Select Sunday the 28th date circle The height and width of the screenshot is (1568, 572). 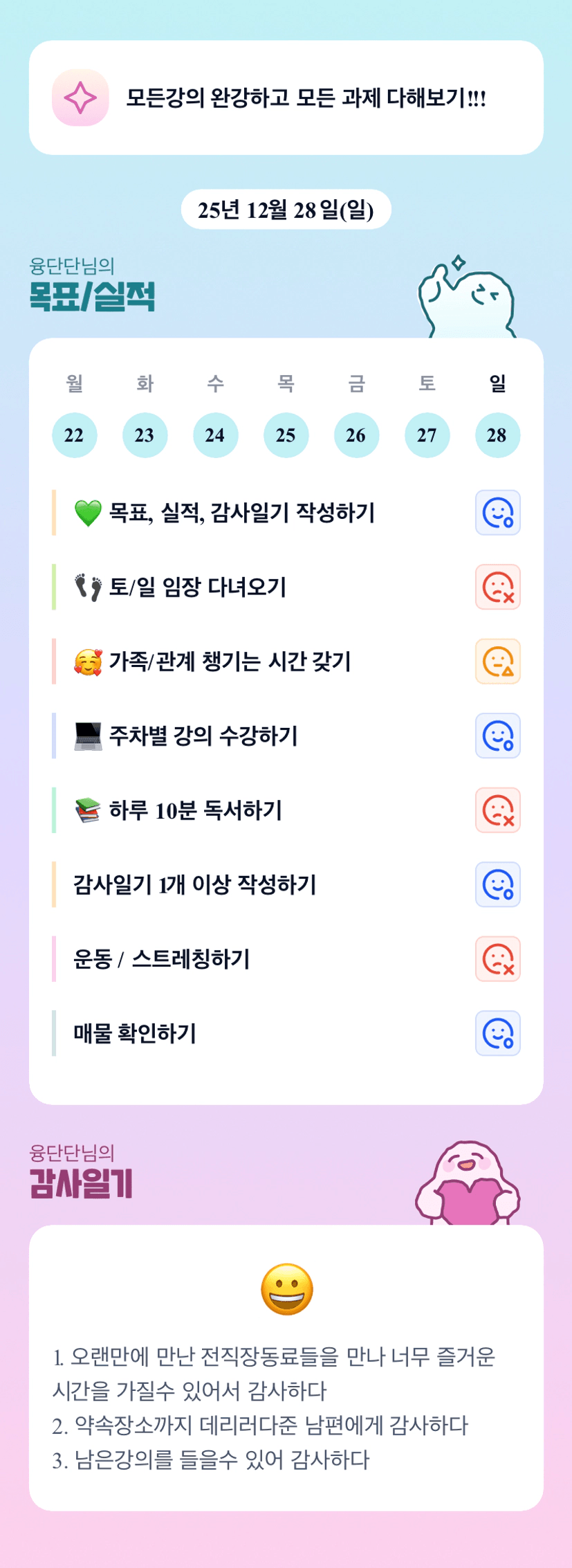point(497,435)
